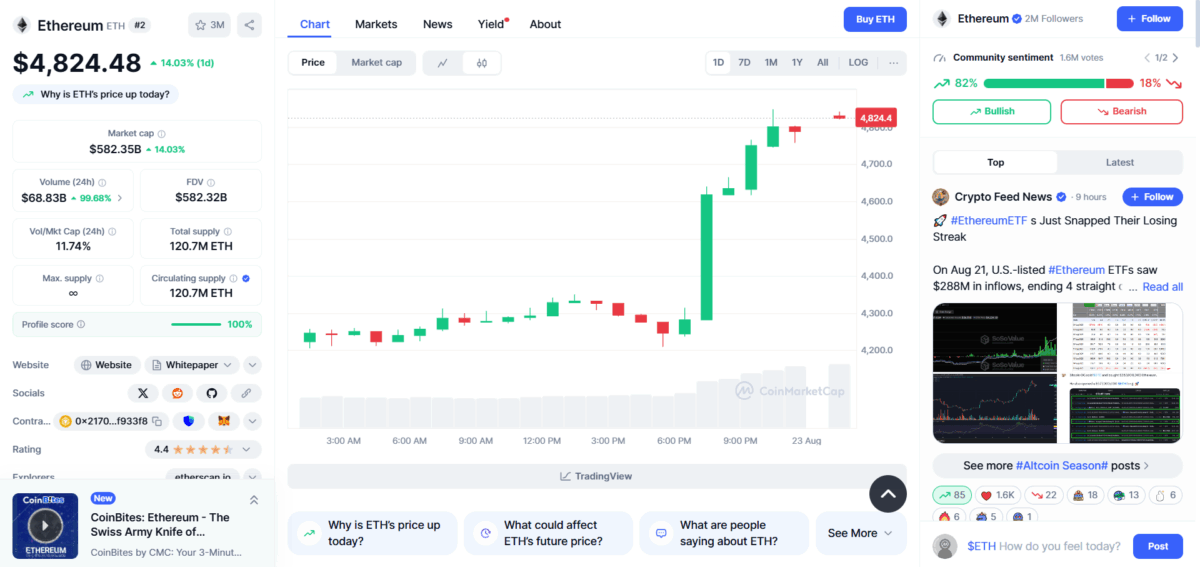Vote Bullish on community sentiment

pos(992,111)
